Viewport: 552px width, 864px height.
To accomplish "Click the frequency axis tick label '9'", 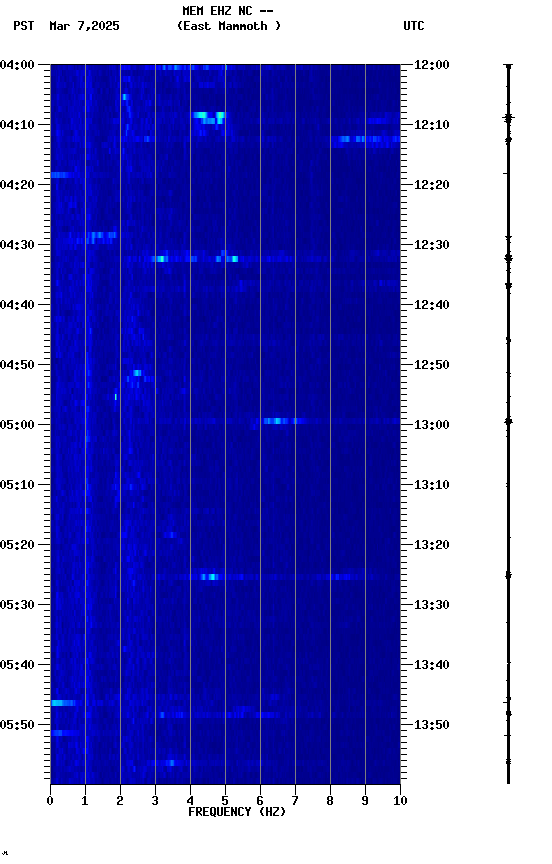I will point(365,801).
